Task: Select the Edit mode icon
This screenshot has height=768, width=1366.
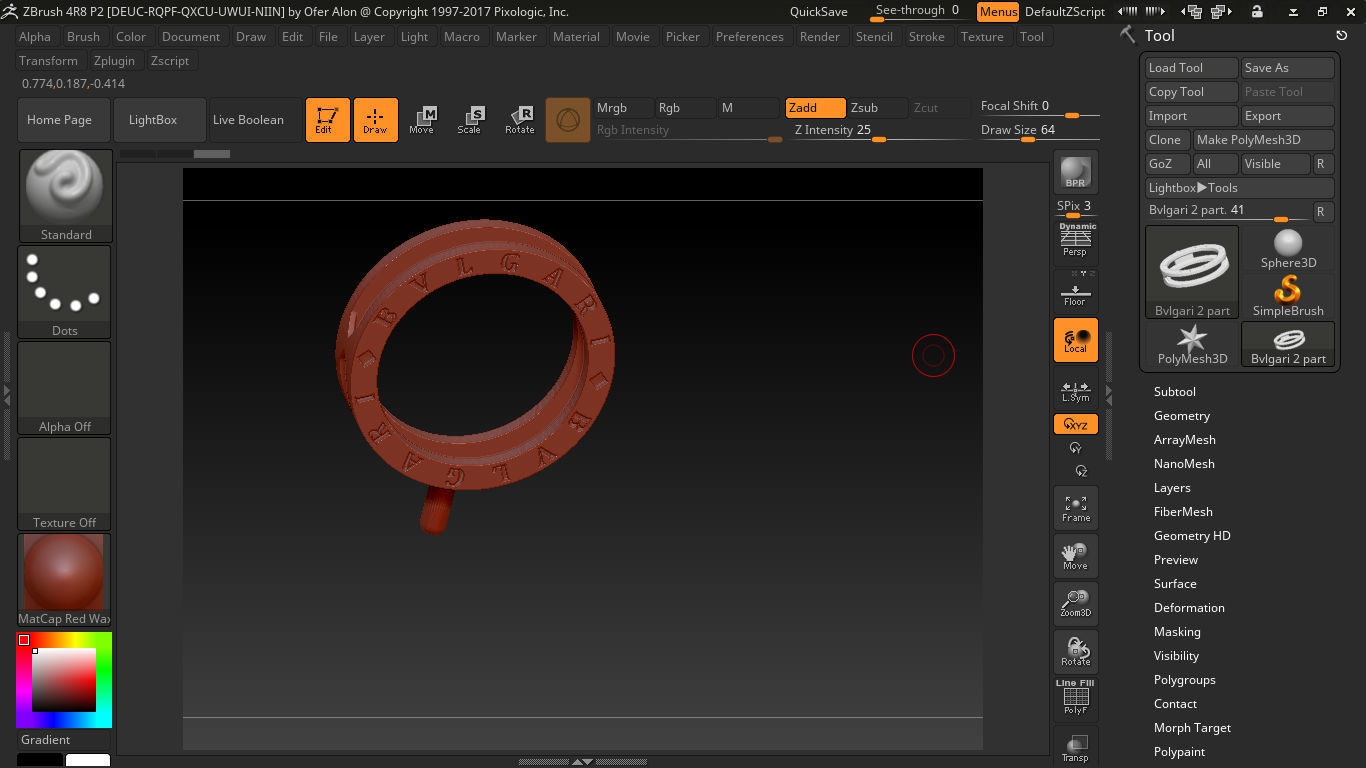Action: pyautogui.click(x=328, y=120)
